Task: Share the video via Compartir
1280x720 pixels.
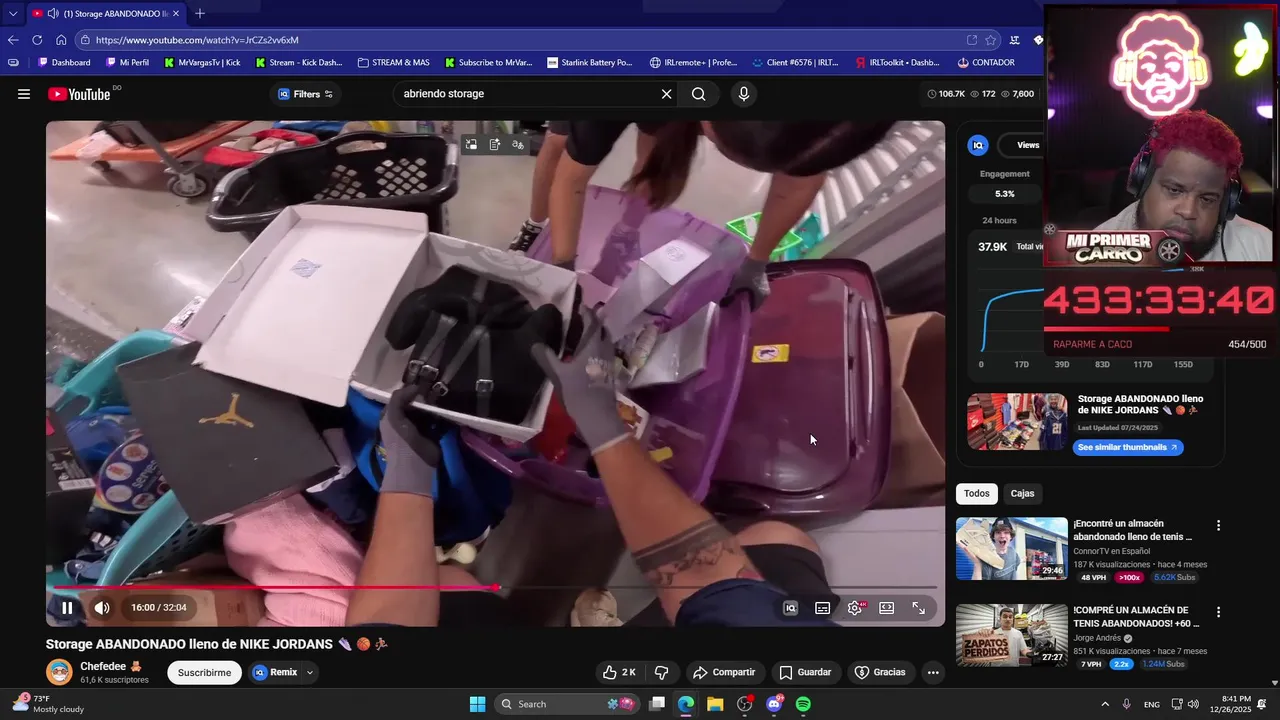Action: pyautogui.click(x=724, y=672)
